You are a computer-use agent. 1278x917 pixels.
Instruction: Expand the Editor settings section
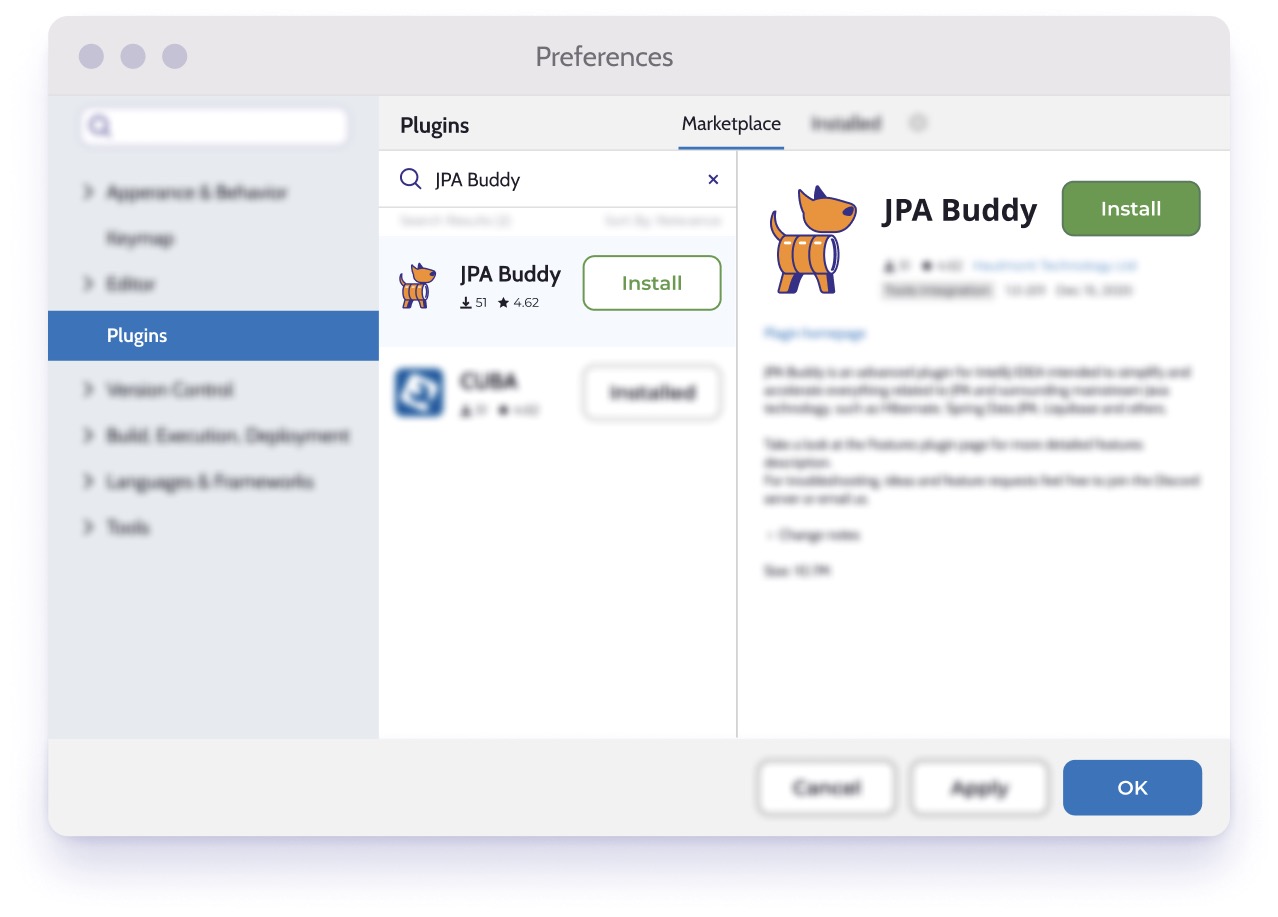89,284
